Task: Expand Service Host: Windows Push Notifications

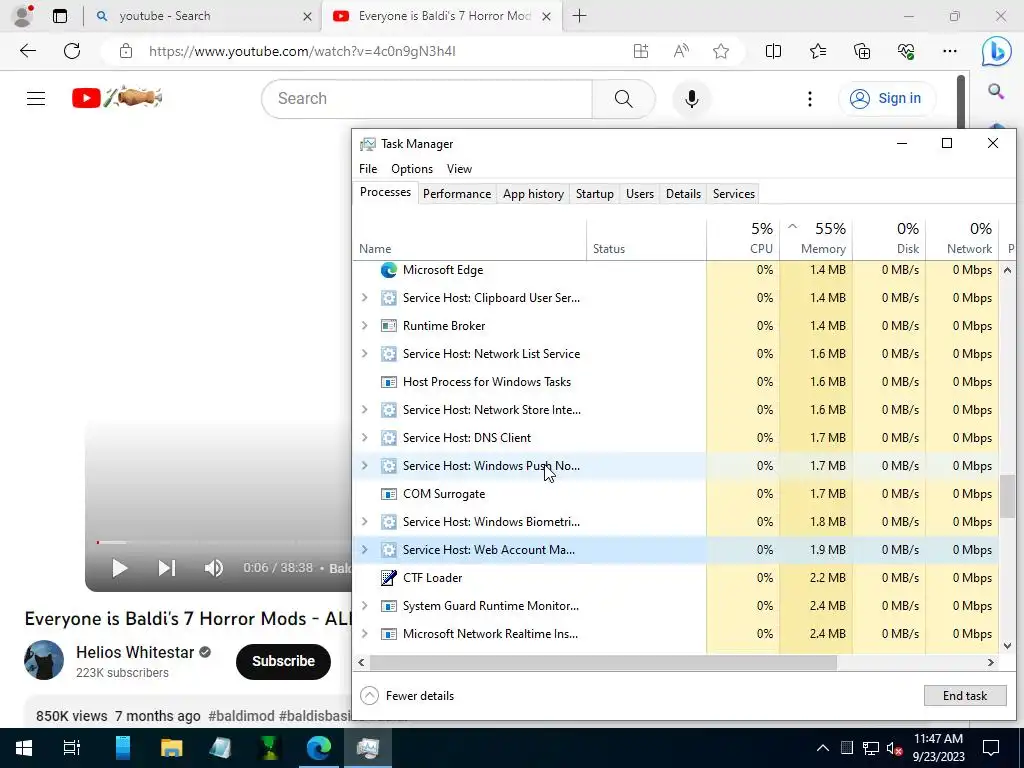Action: 364,466
